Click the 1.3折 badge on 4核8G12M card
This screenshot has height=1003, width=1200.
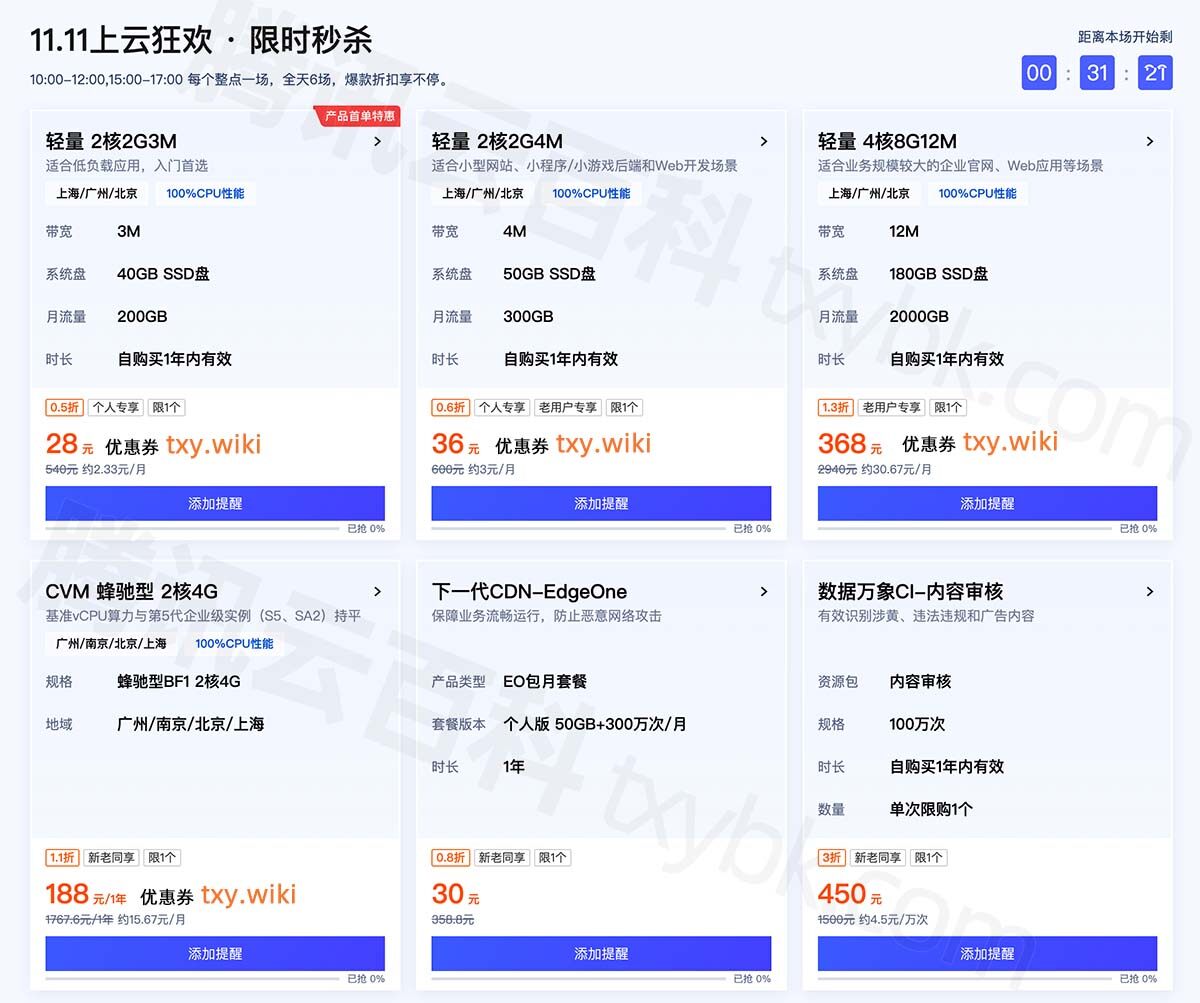tap(834, 407)
